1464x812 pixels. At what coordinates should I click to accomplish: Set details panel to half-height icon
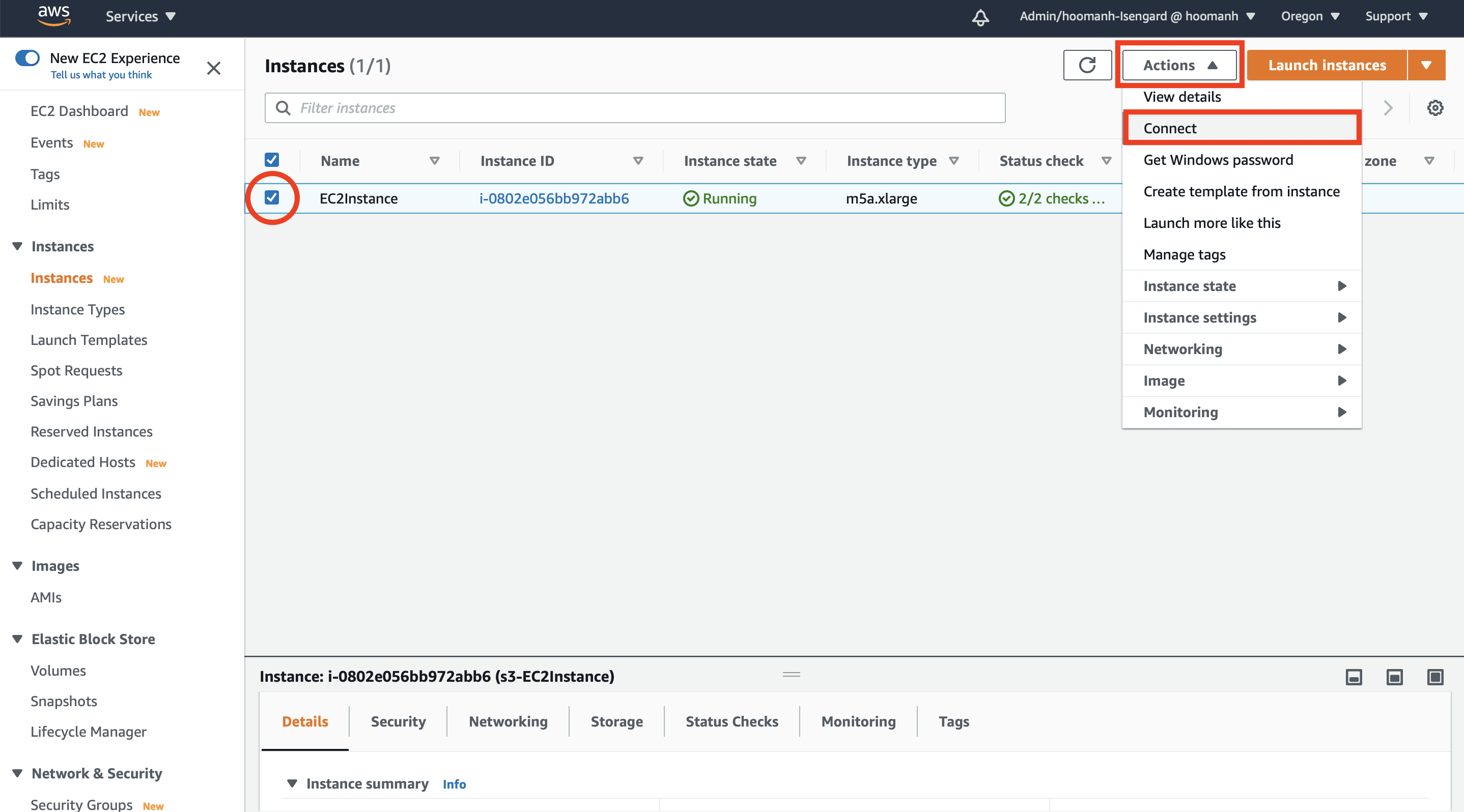click(x=1394, y=677)
